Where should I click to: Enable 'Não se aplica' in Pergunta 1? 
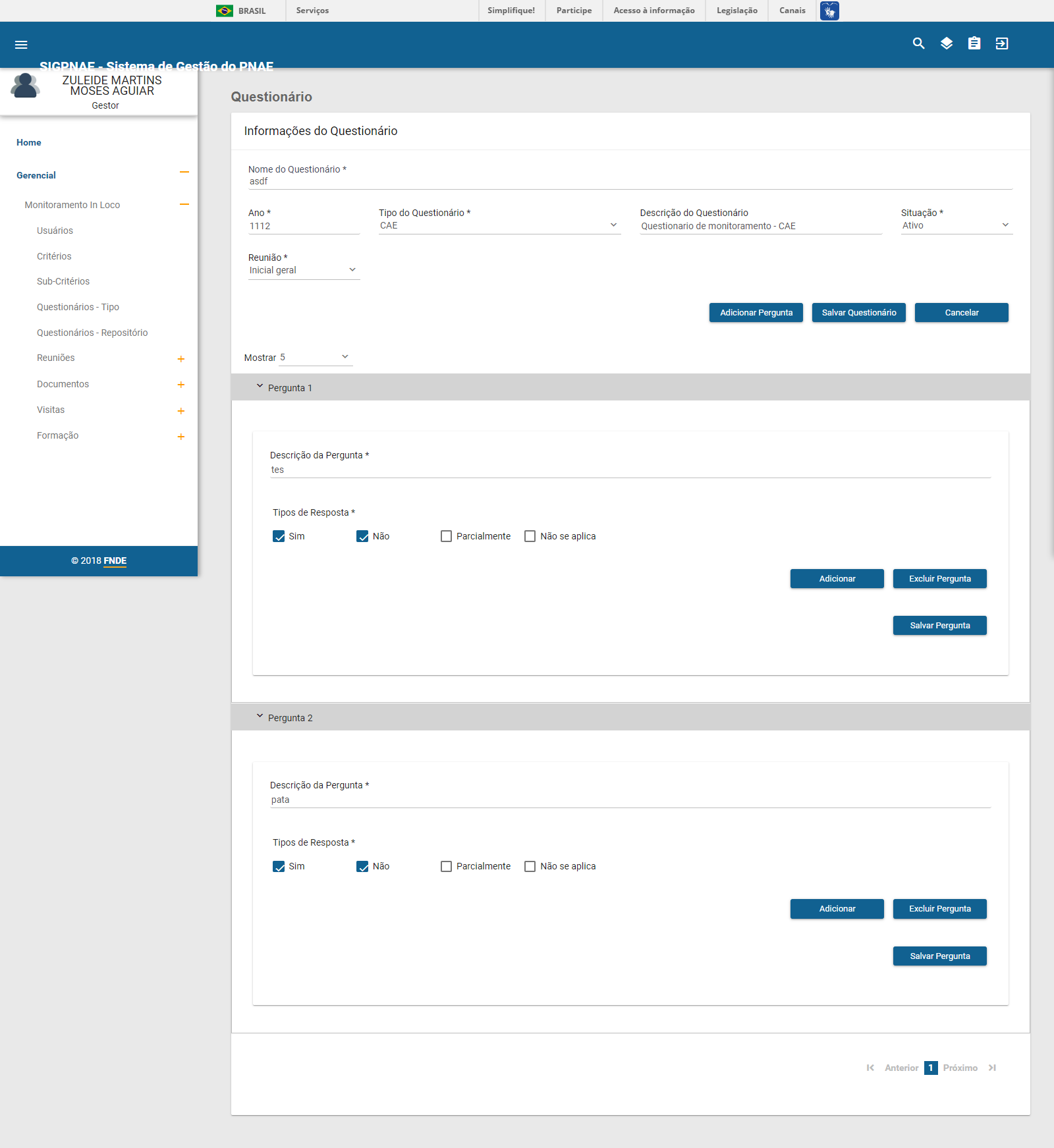(530, 536)
